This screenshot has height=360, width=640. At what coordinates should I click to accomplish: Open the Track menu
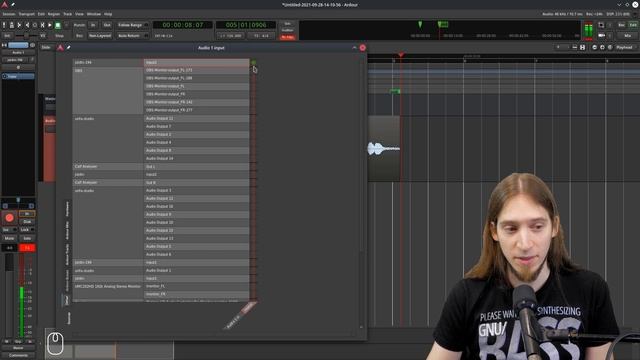[68, 14]
